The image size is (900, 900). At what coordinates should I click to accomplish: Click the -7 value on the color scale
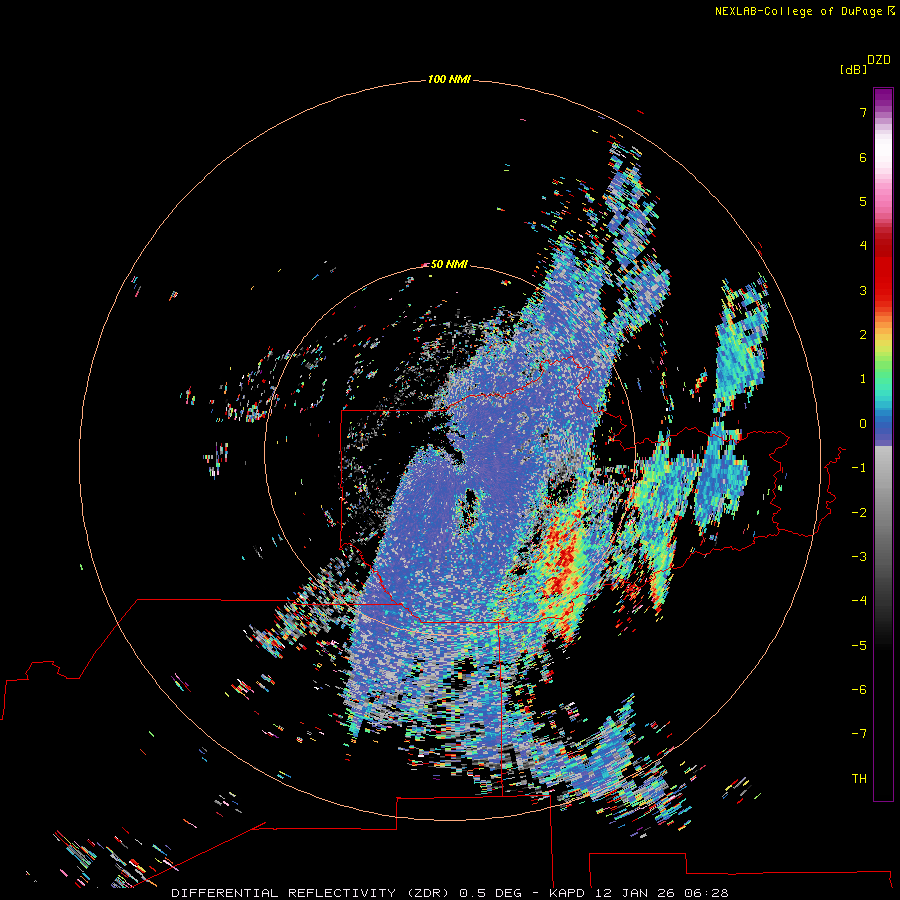tap(859, 734)
